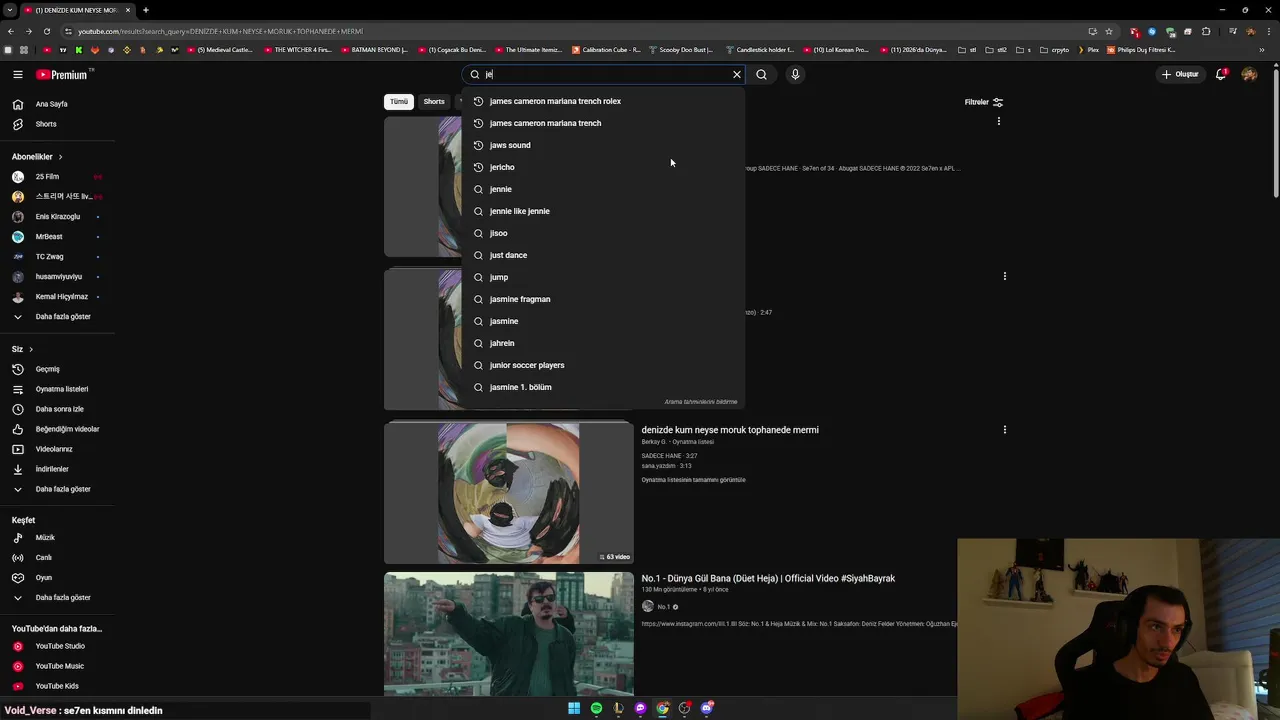Open No.1 Dünya Gül Bana video thumbnail
Screen dimensions: 1280x720
[x=508, y=634]
